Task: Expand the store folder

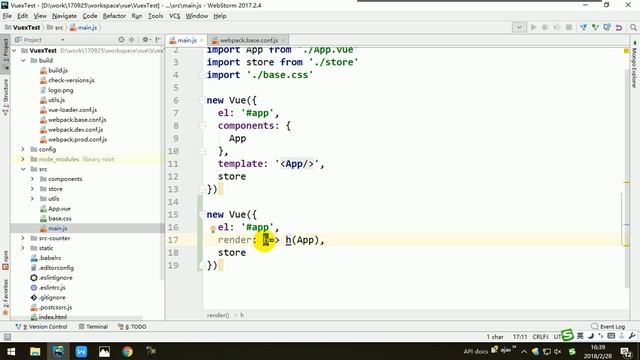Action: click(x=32, y=189)
